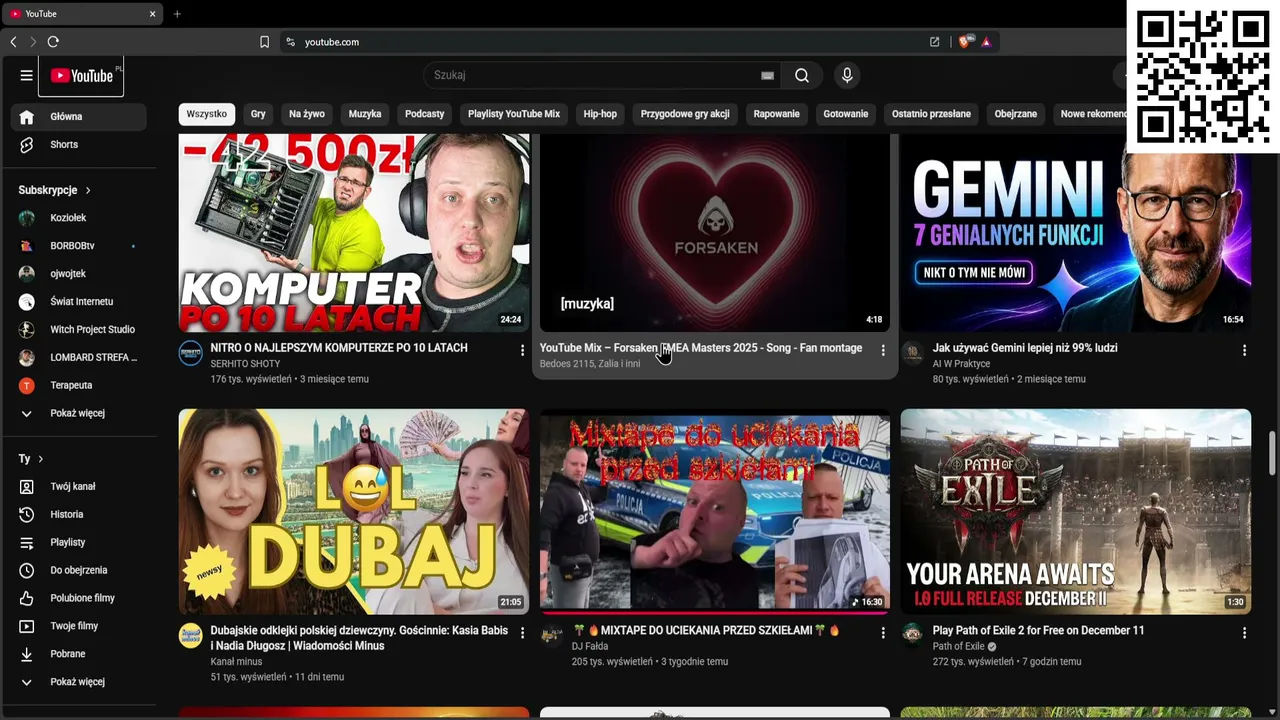The height and width of the screenshot is (720, 1280).
Task: Open a new browser tab
Action: pyautogui.click(x=177, y=14)
